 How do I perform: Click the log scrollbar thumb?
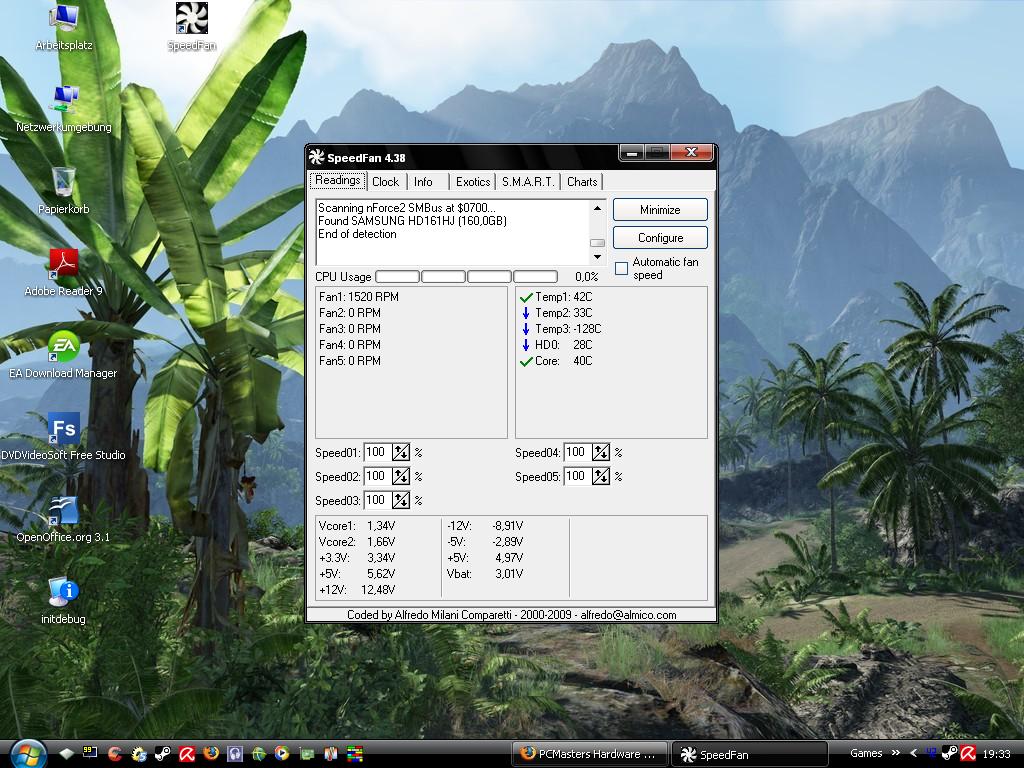click(597, 242)
